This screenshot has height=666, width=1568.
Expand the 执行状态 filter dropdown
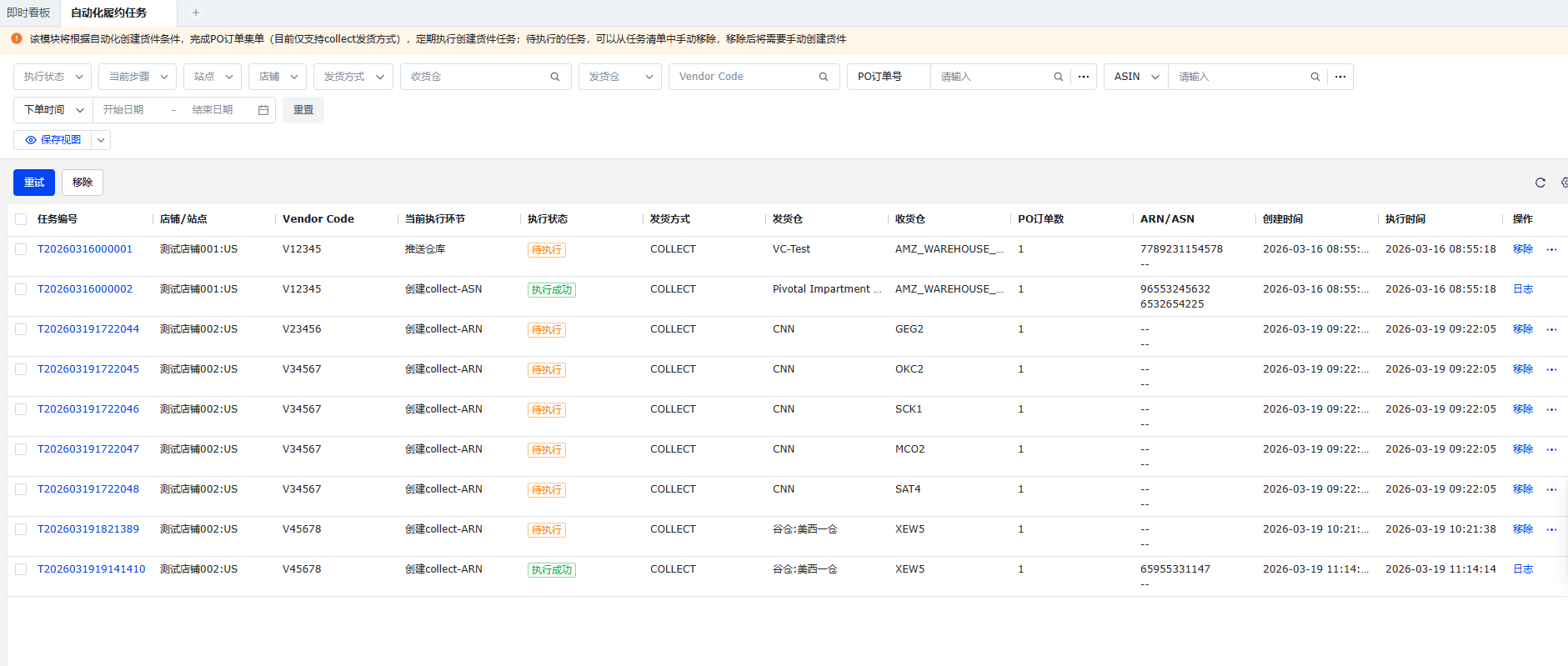tap(53, 77)
